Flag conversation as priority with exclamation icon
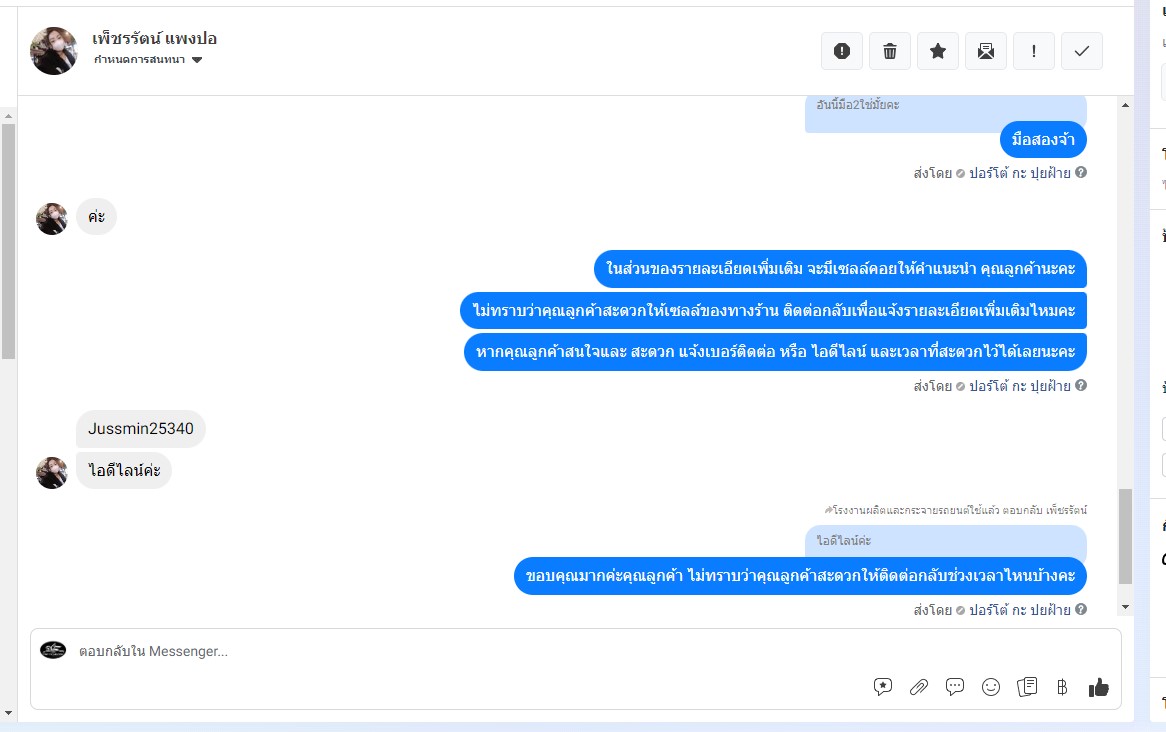Screen dimensions: 1166x732 click(1034, 51)
